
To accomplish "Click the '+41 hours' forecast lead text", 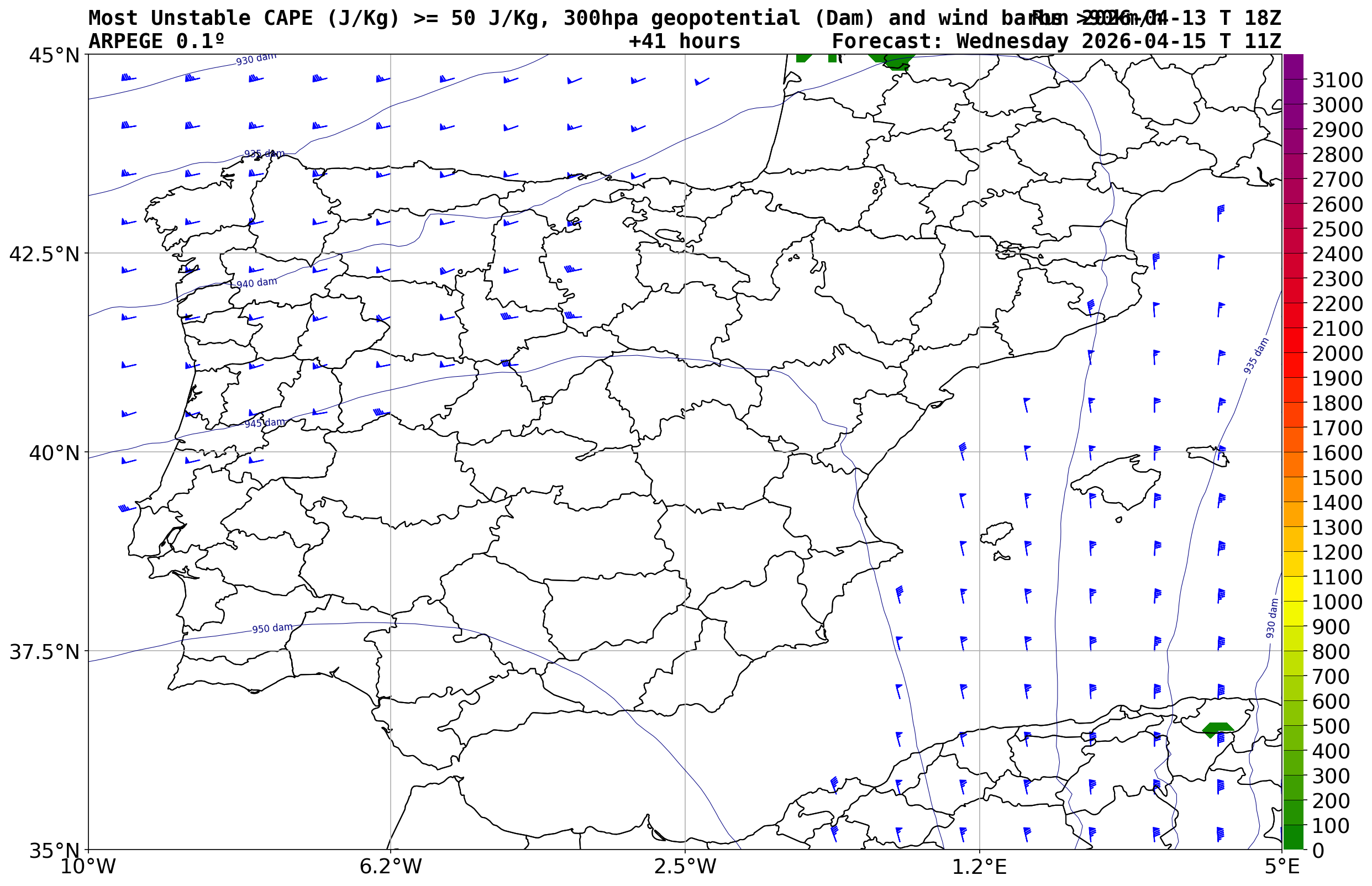I will 684,41.
